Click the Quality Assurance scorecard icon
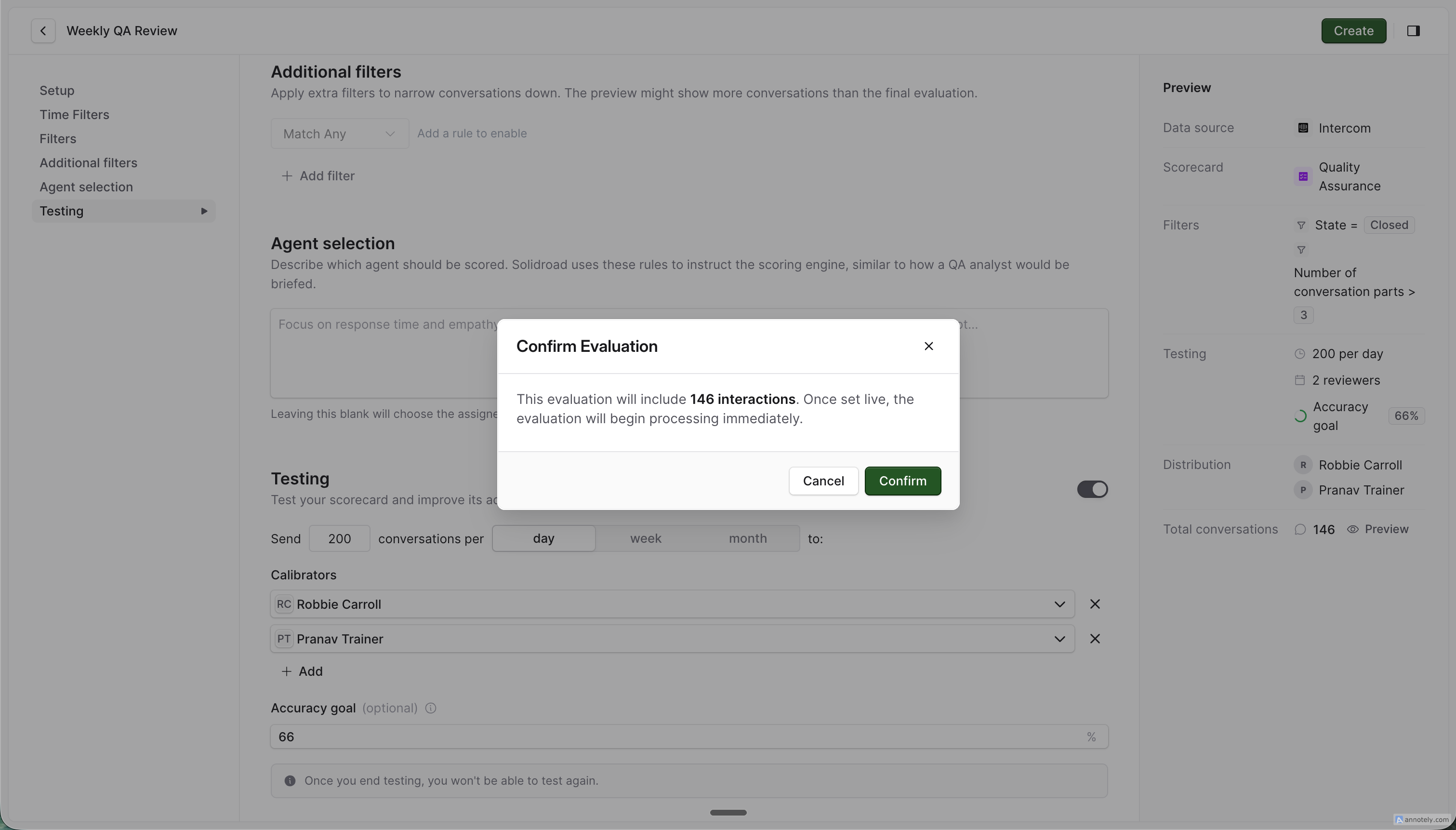The width and height of the screenshot is (1456, 830). pyautogui.click(x=1303, y=177)
